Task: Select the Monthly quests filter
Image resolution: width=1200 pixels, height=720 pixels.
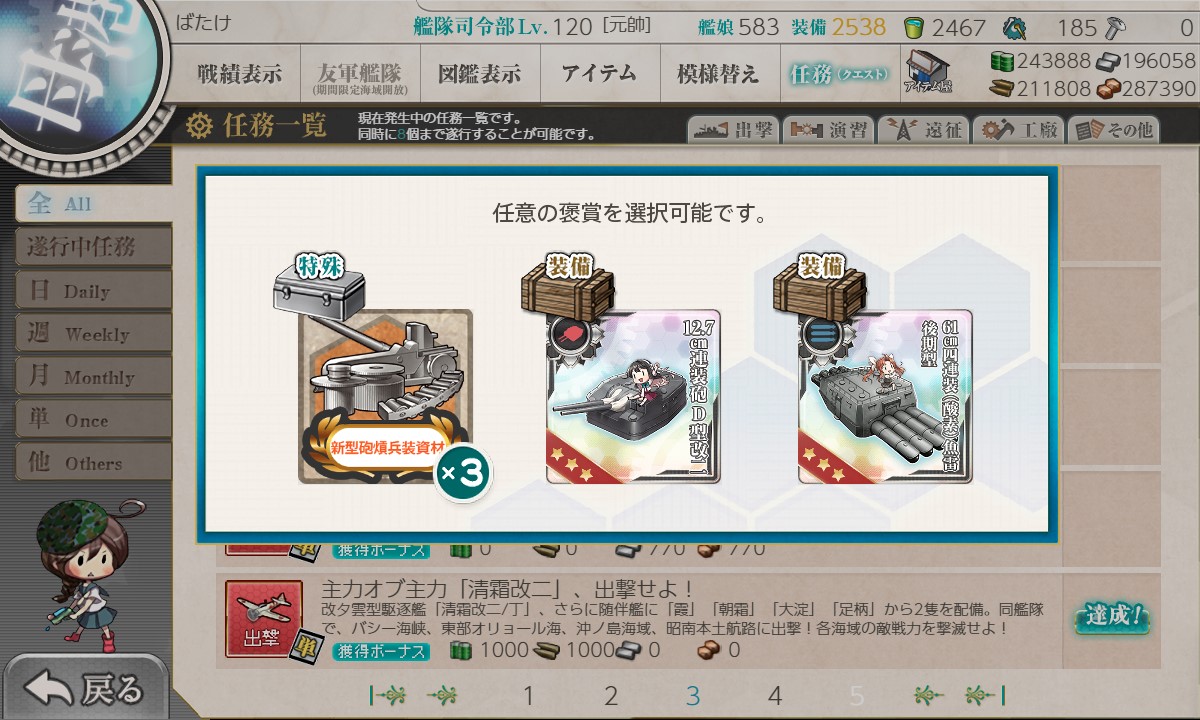Action: [x=92, y=377]
